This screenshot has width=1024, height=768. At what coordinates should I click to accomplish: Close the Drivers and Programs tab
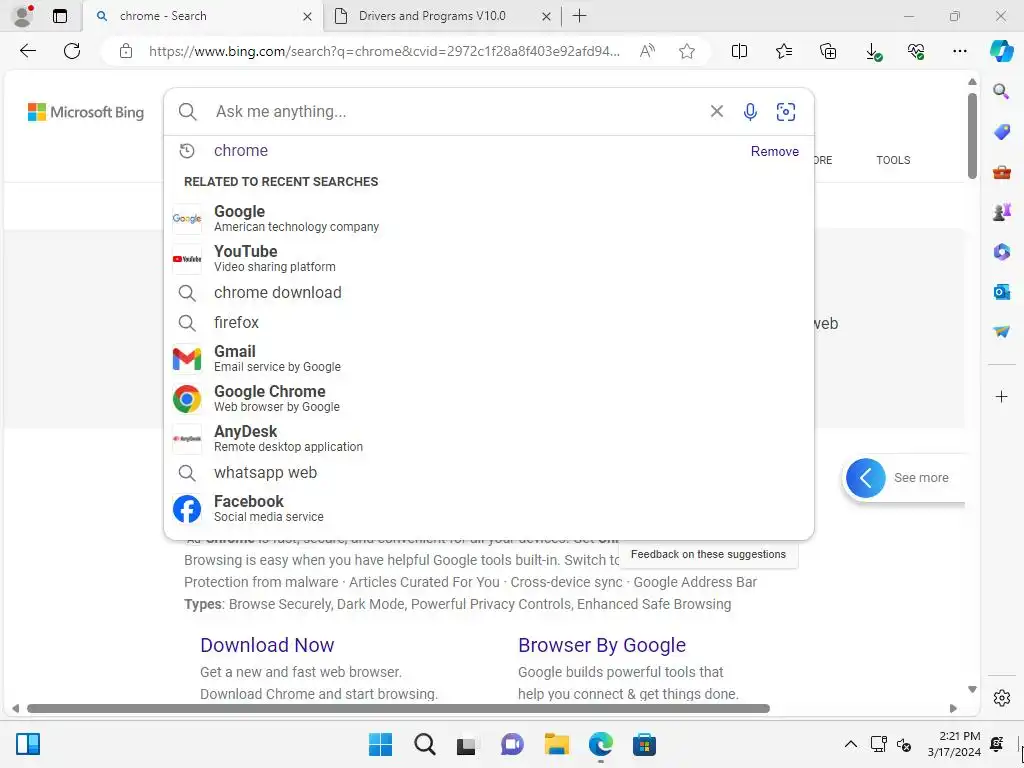[x=546, y=16]
